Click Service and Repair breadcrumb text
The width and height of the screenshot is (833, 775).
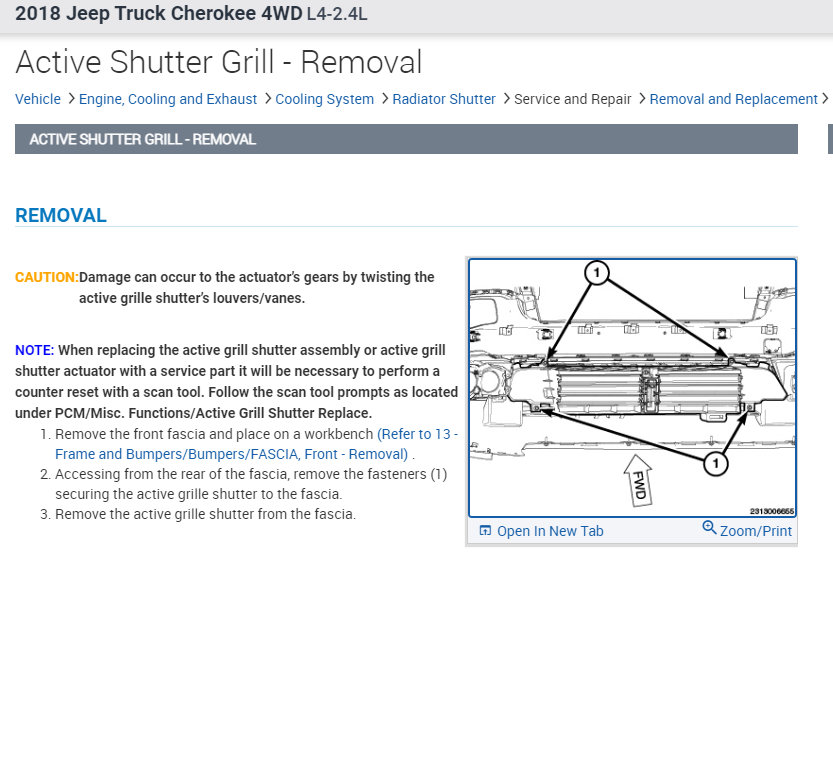[x=573, y=99]
